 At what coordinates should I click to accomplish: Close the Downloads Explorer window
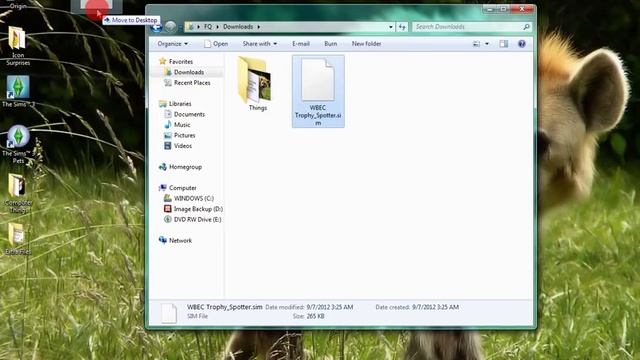(x=522, y=9)
